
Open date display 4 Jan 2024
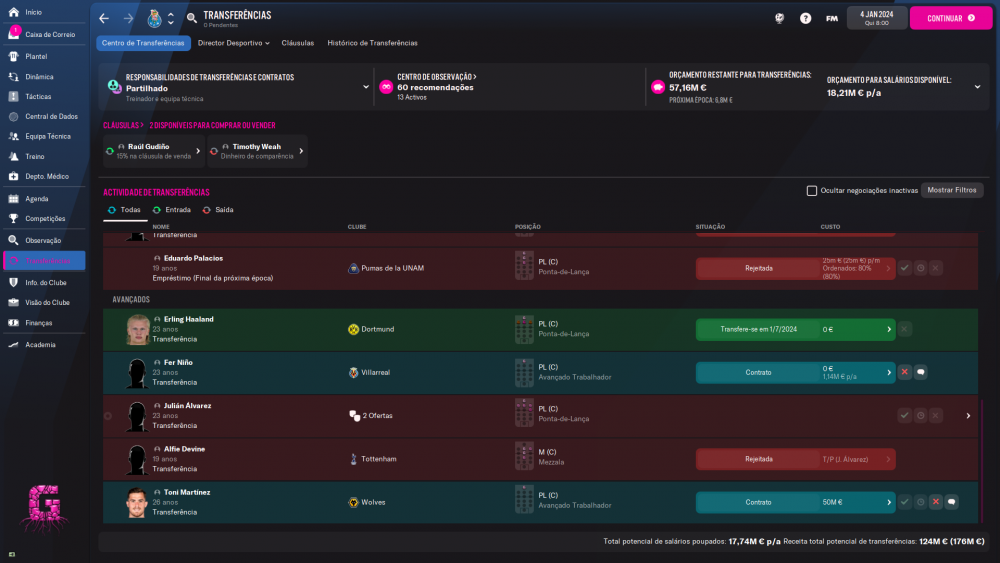tap(876, 18)
